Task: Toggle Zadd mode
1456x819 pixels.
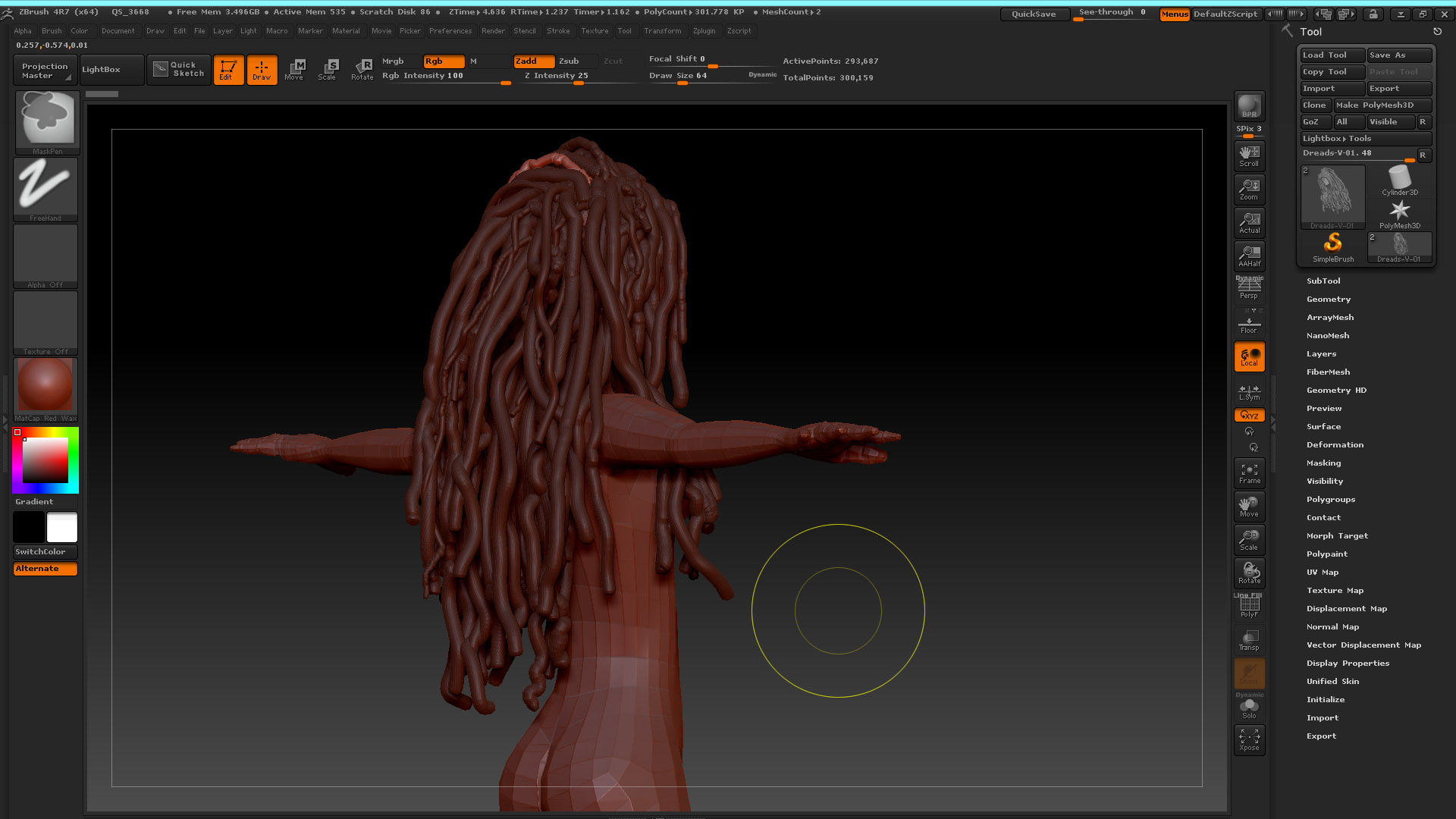Action: [534, 61]
